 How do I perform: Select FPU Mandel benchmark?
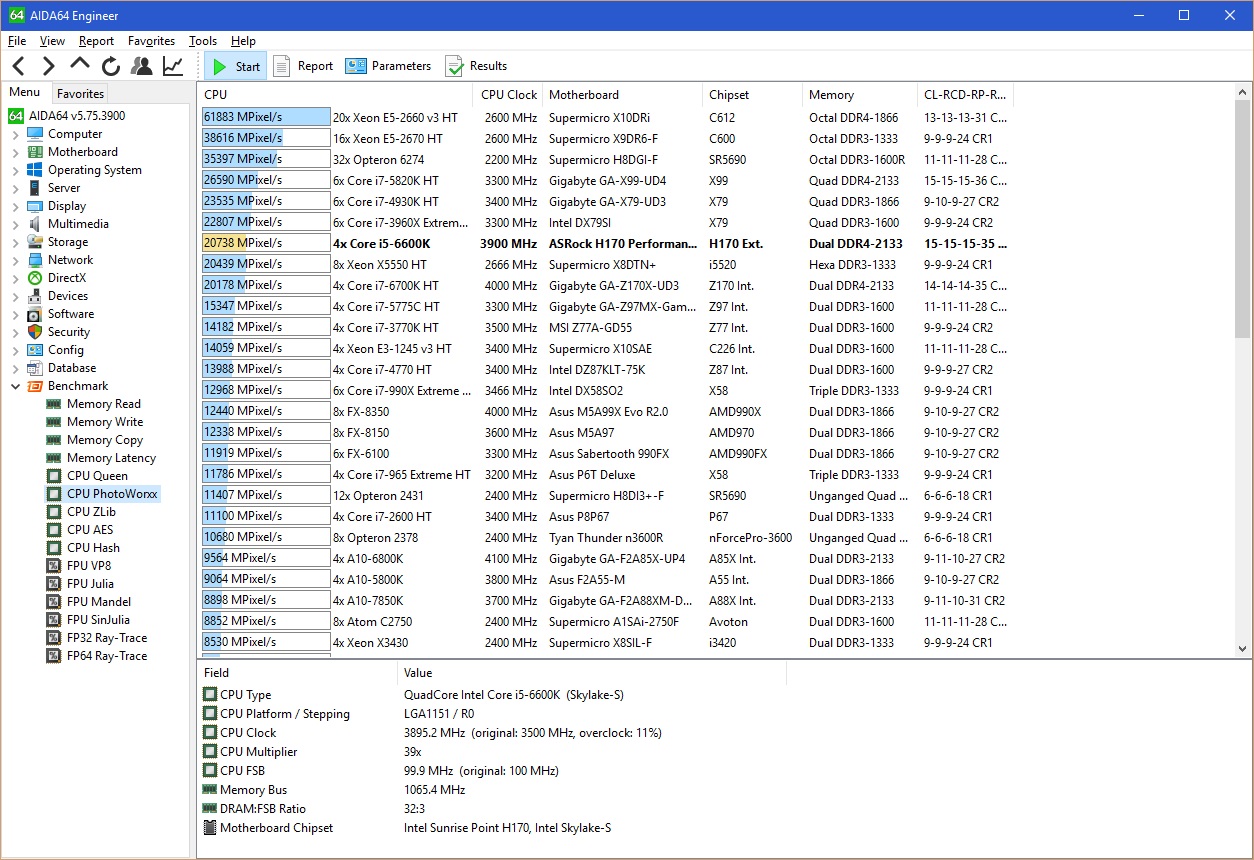[x=98, y=602]
